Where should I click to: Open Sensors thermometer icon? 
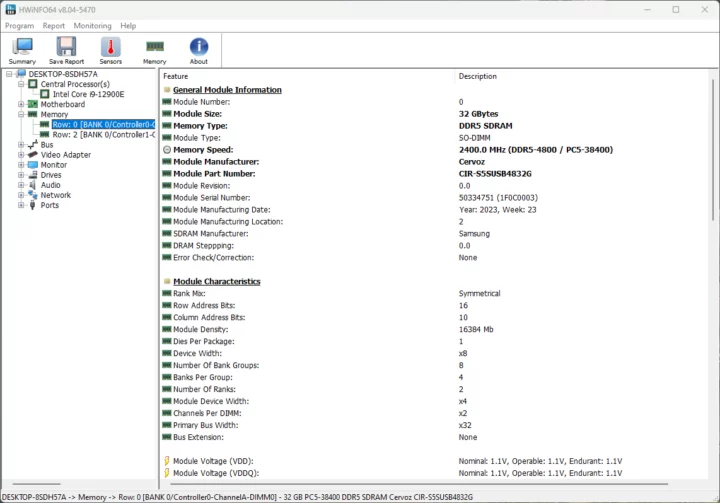pos(110,50)
